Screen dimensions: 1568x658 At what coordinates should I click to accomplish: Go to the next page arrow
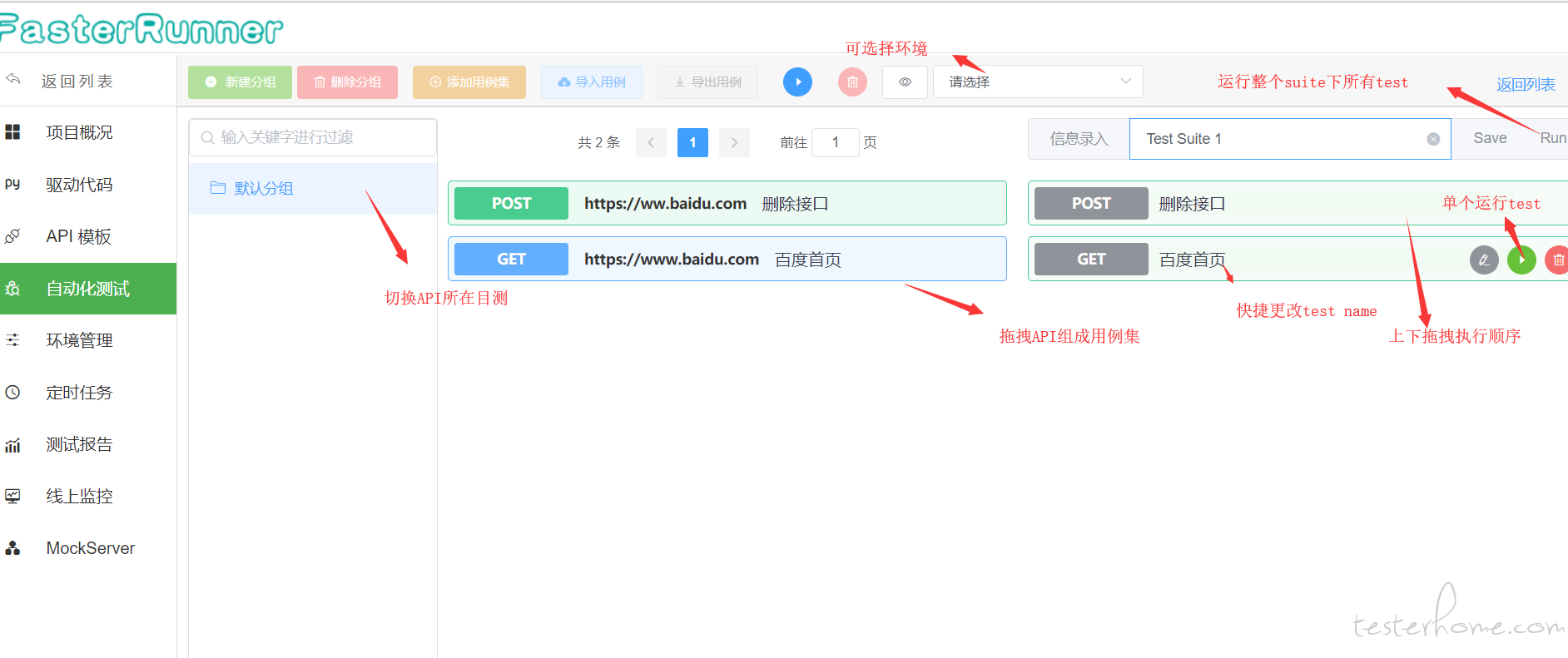734,142
